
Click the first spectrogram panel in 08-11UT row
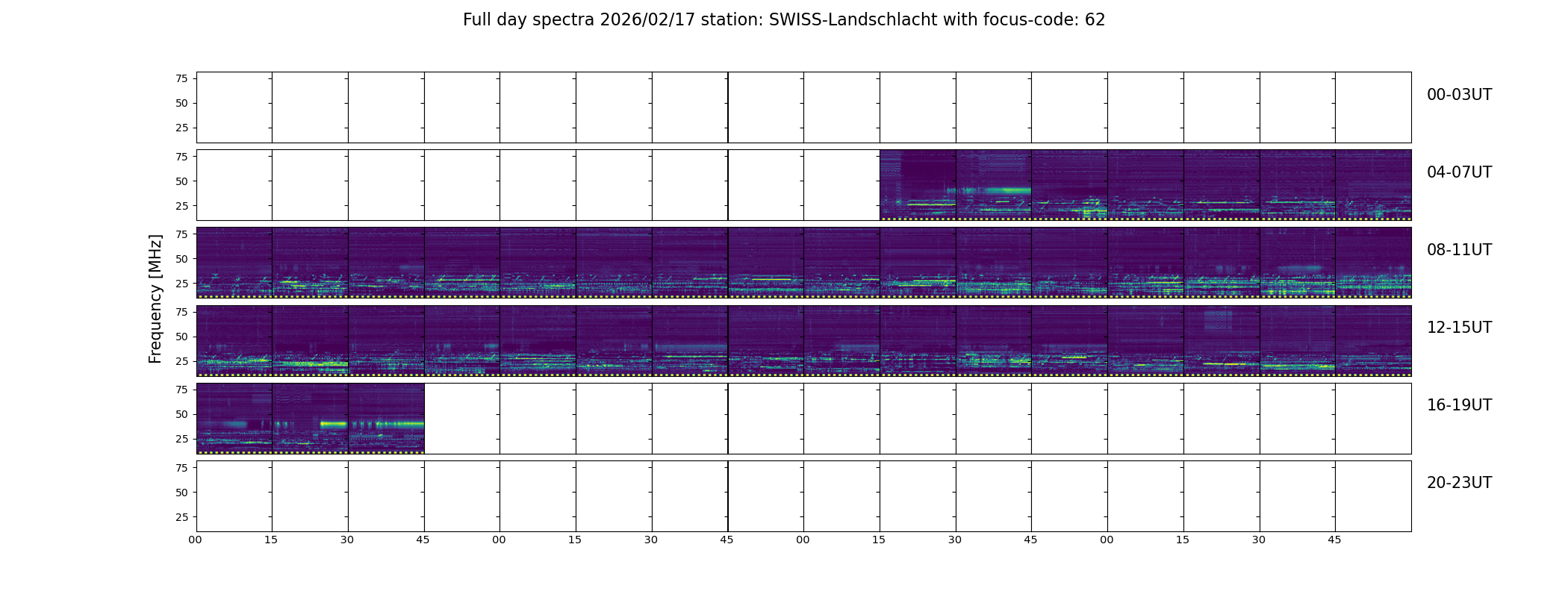[x=234, y=263]
